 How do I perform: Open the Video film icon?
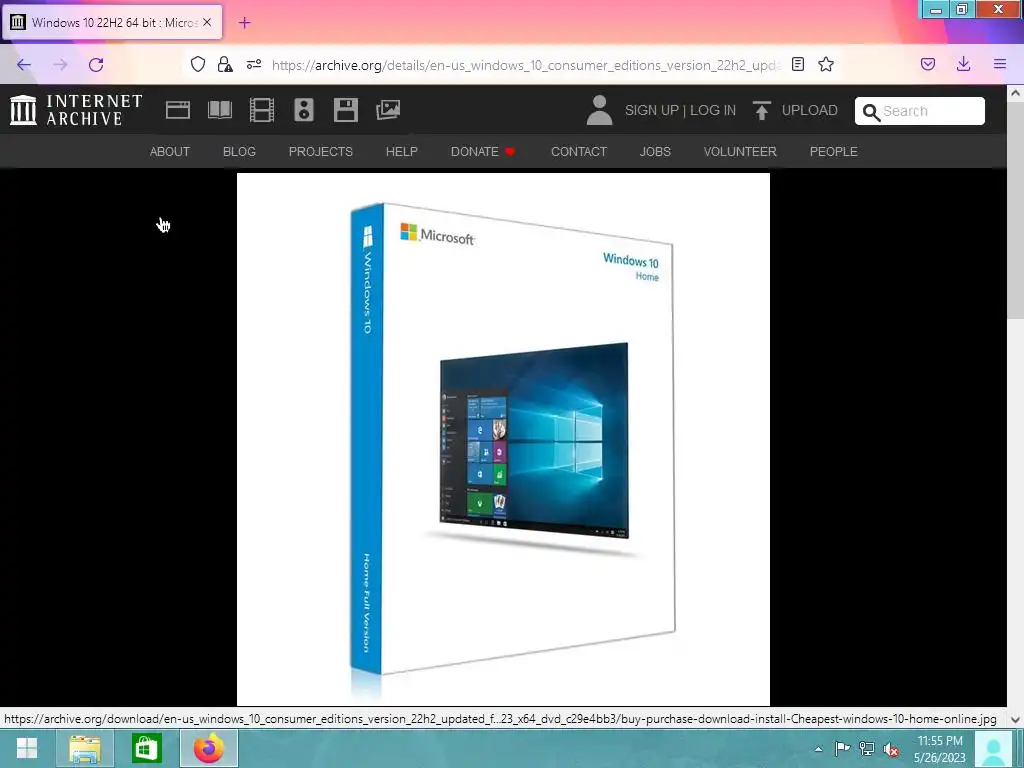[262, 110]
